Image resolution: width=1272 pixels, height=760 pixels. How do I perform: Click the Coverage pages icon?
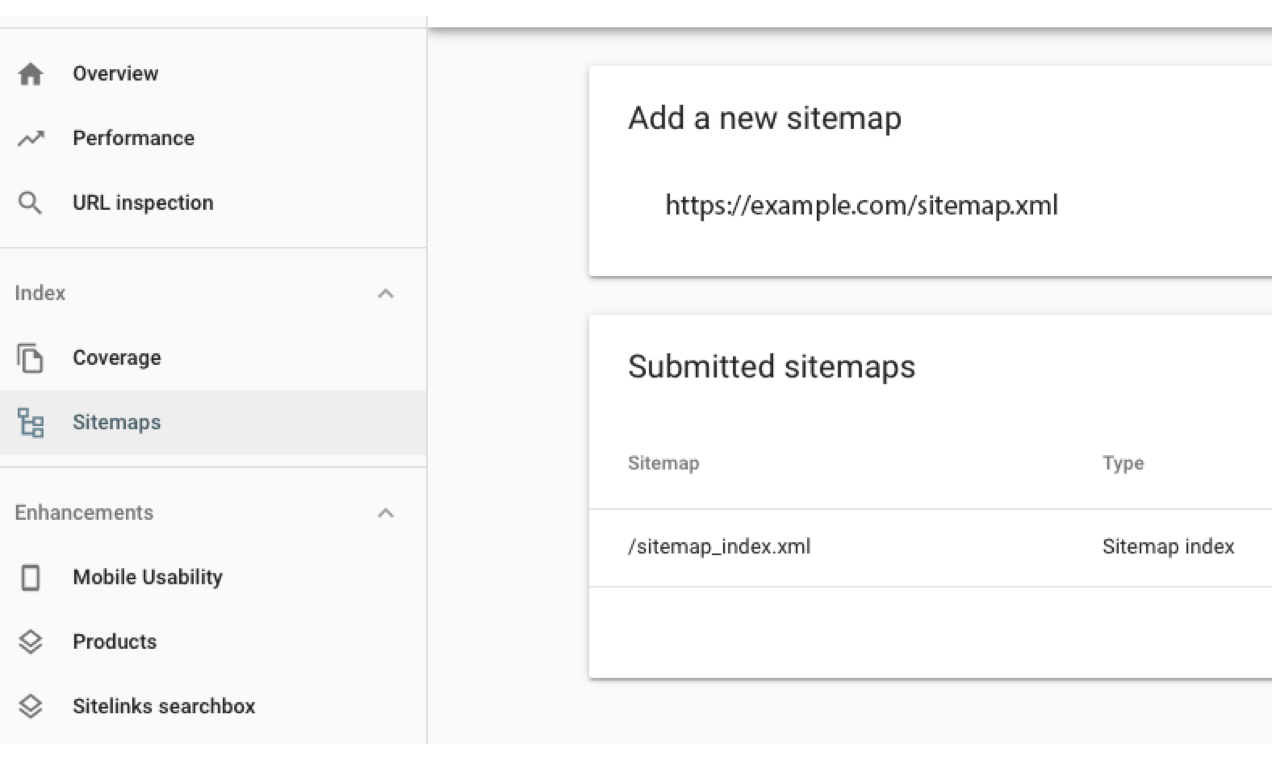32,358
